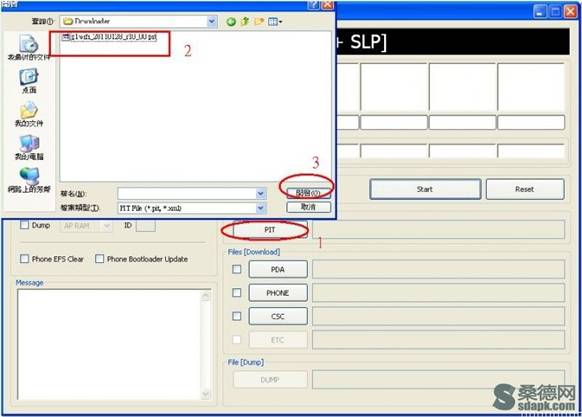The width and height of the screenshot is (582, 417).
Task: Click the help button on dialog title bar
Action: [314, 4]
